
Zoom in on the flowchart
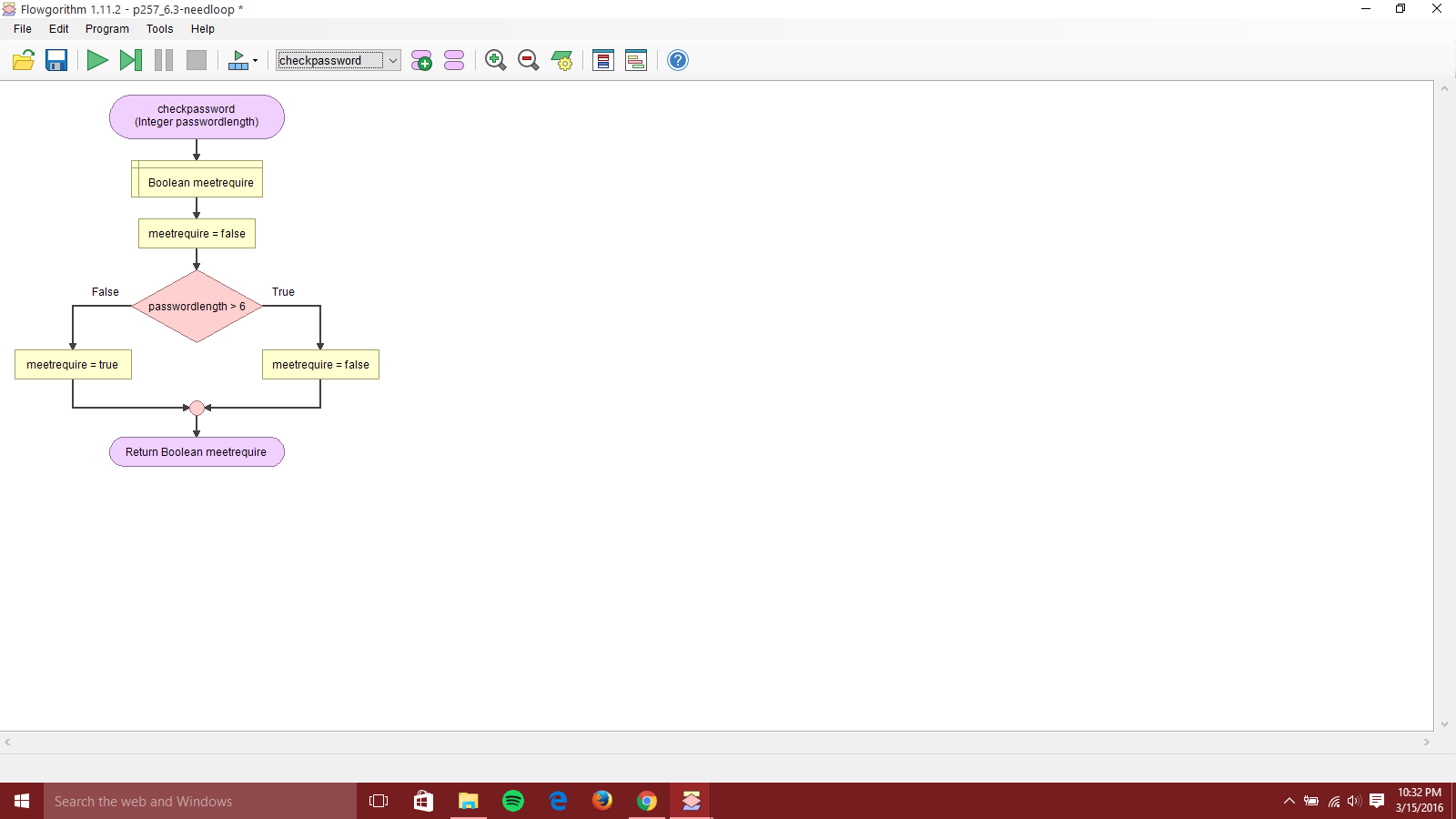[495, 60]
